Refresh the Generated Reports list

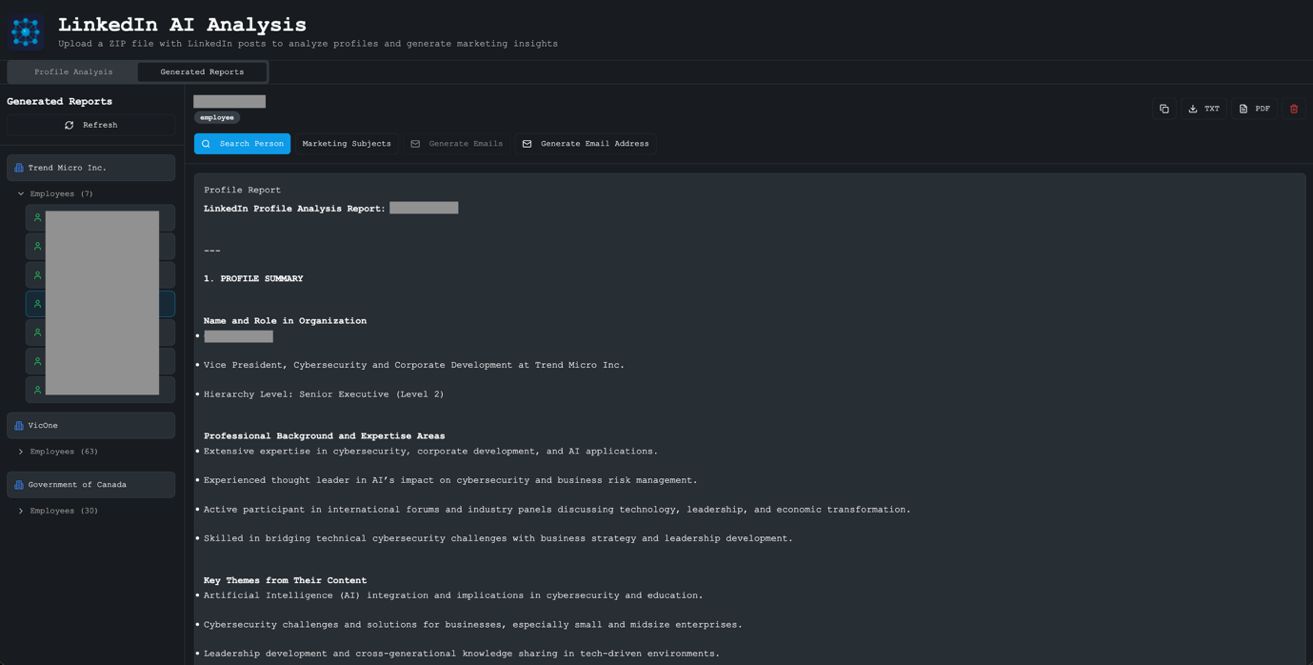tap(91, 125)
